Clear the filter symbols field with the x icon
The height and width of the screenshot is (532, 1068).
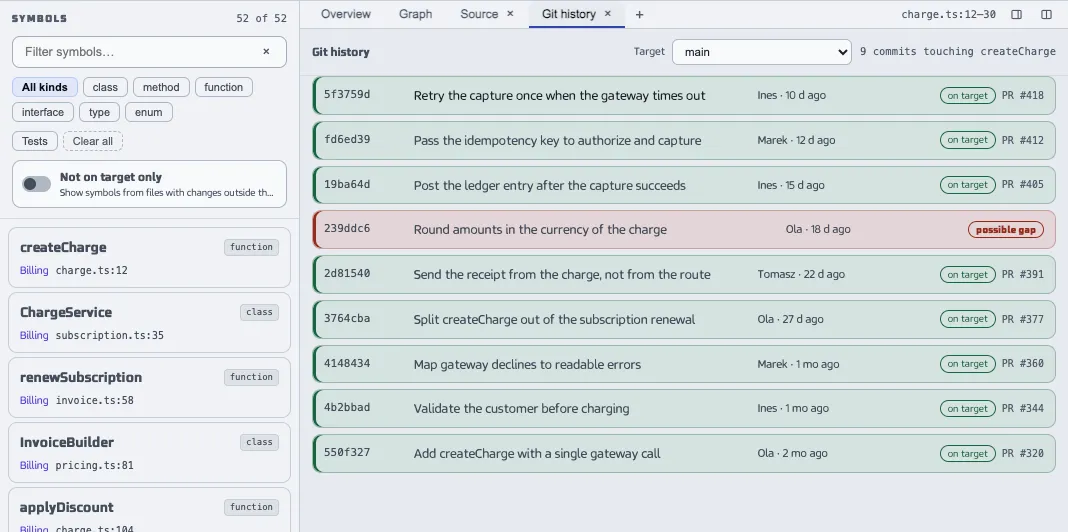[x=266, y=52]
